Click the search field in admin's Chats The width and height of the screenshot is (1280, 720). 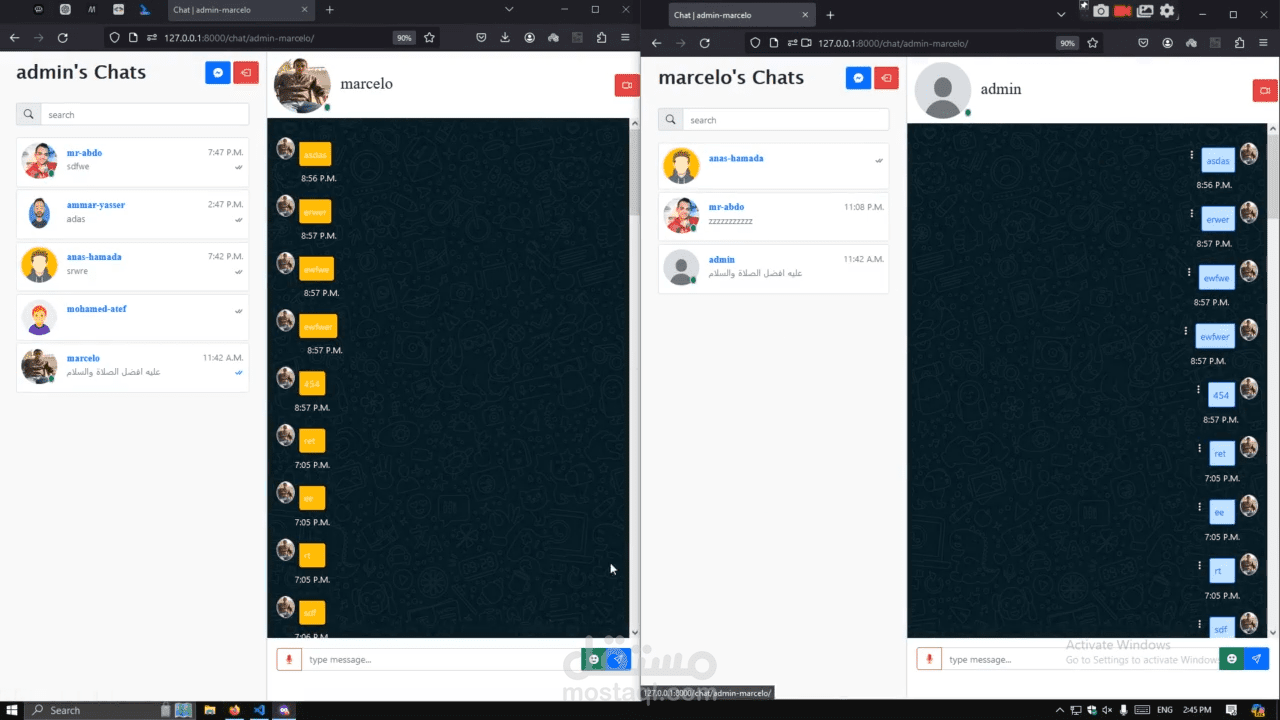coord(144,114)
